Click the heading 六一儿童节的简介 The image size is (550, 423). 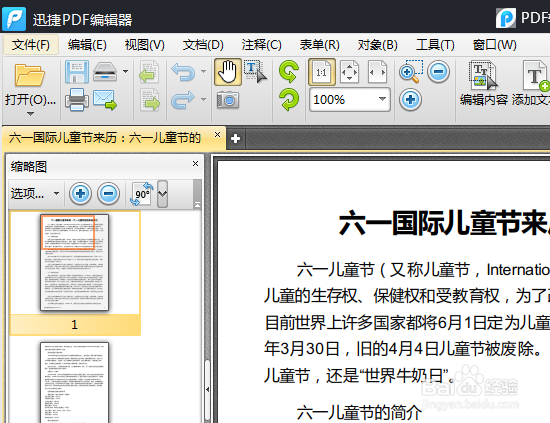coord(359,412)
